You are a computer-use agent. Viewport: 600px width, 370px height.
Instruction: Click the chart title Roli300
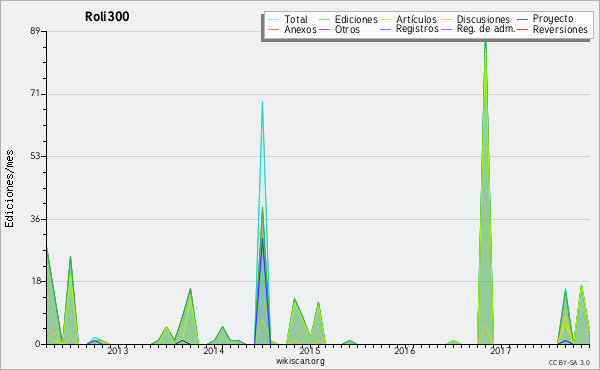click(107, 16)
